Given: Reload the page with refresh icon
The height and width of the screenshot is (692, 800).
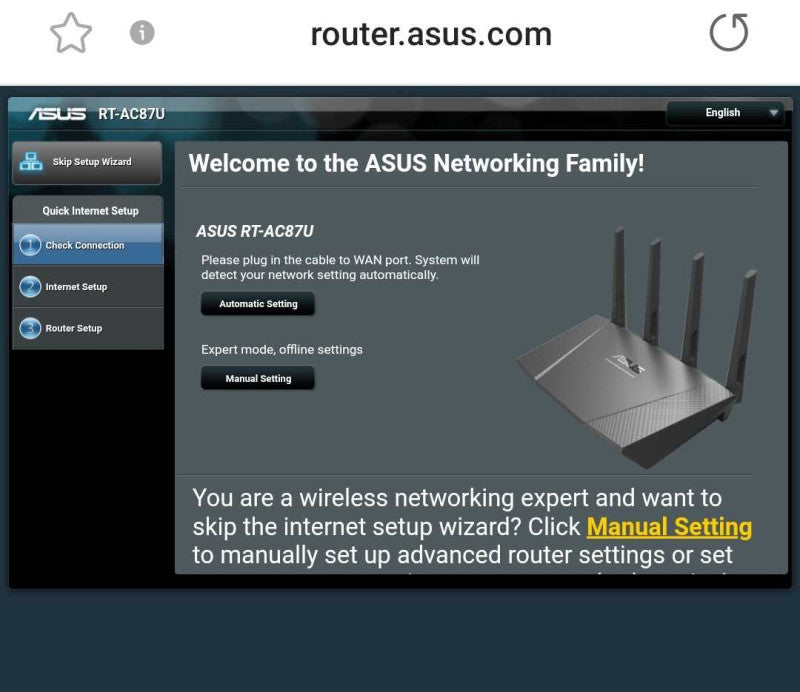Looking at the screenshot, I should coord(729,32).
